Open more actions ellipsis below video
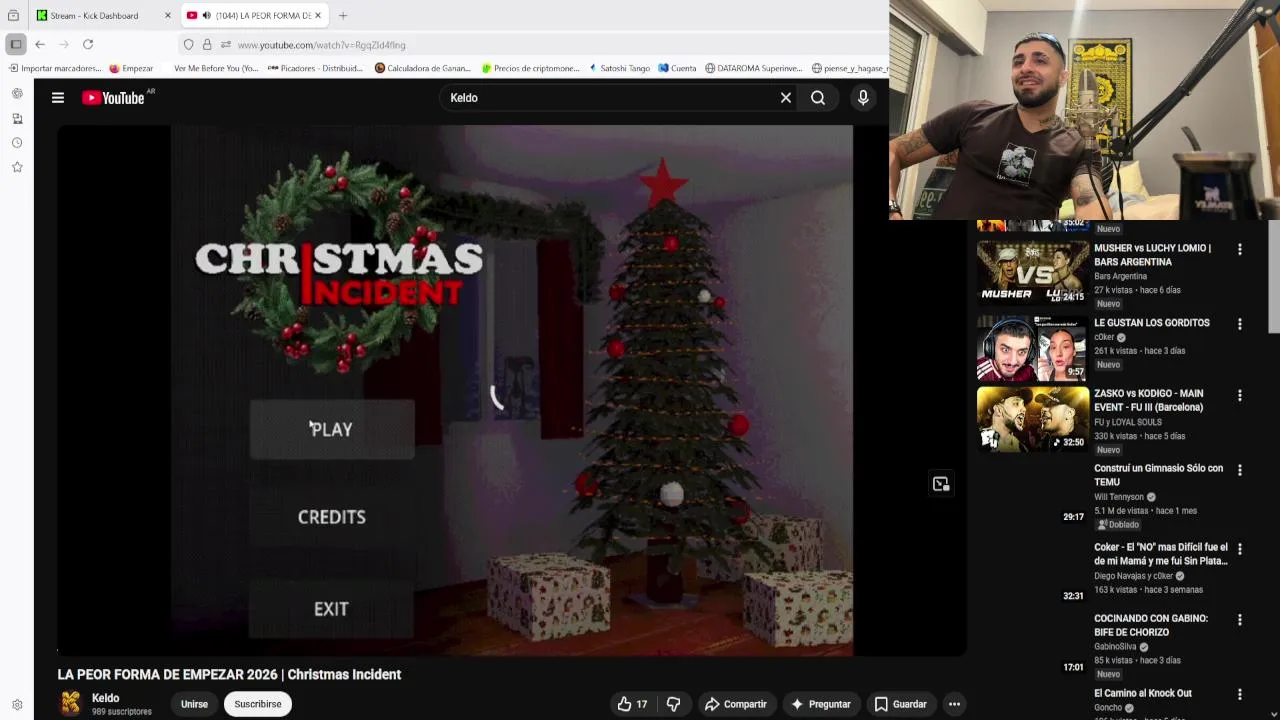The height and width of the screenshot is (720, 1280). [x=954, y=704]
